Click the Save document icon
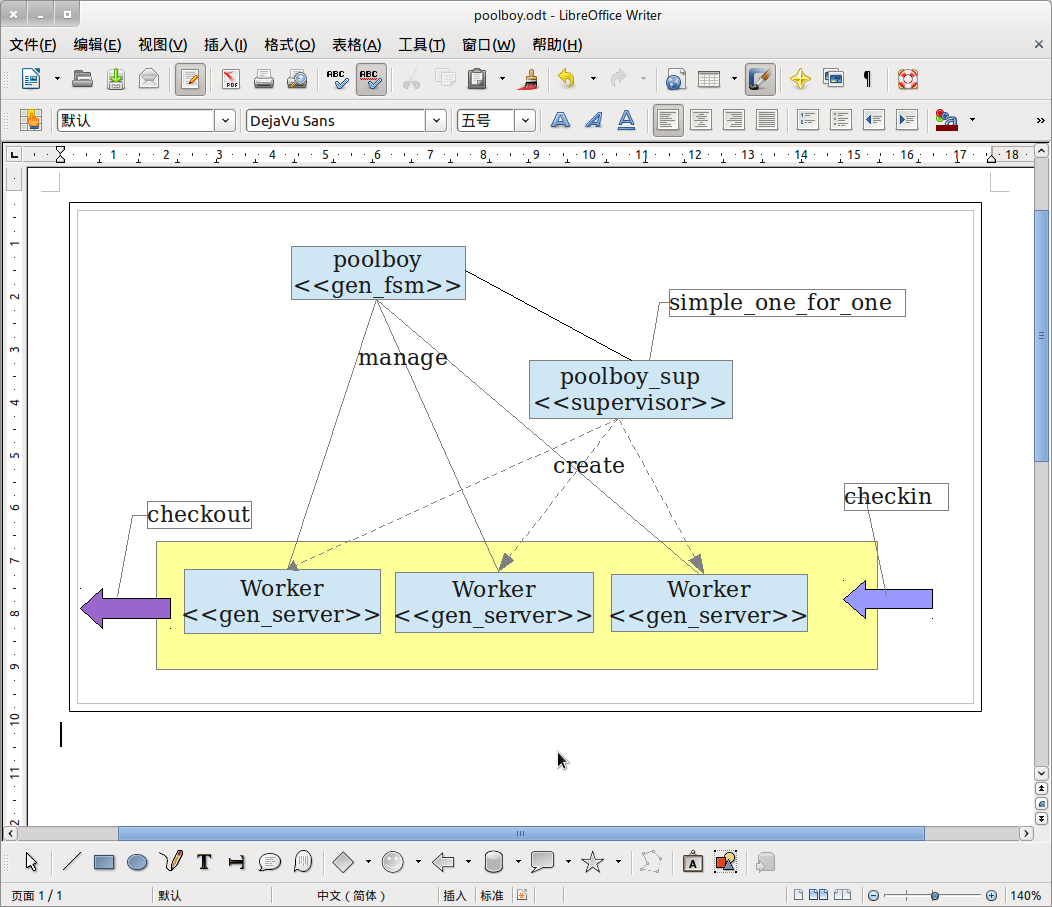Screen dimensions: 1052x907 point(116,79)
